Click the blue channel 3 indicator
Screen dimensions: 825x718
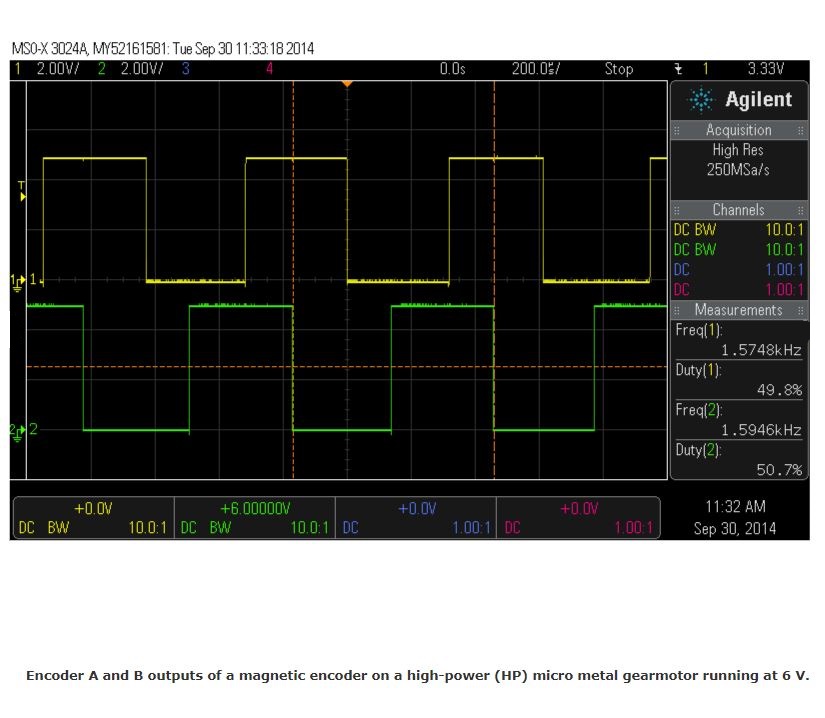(185, 69)
